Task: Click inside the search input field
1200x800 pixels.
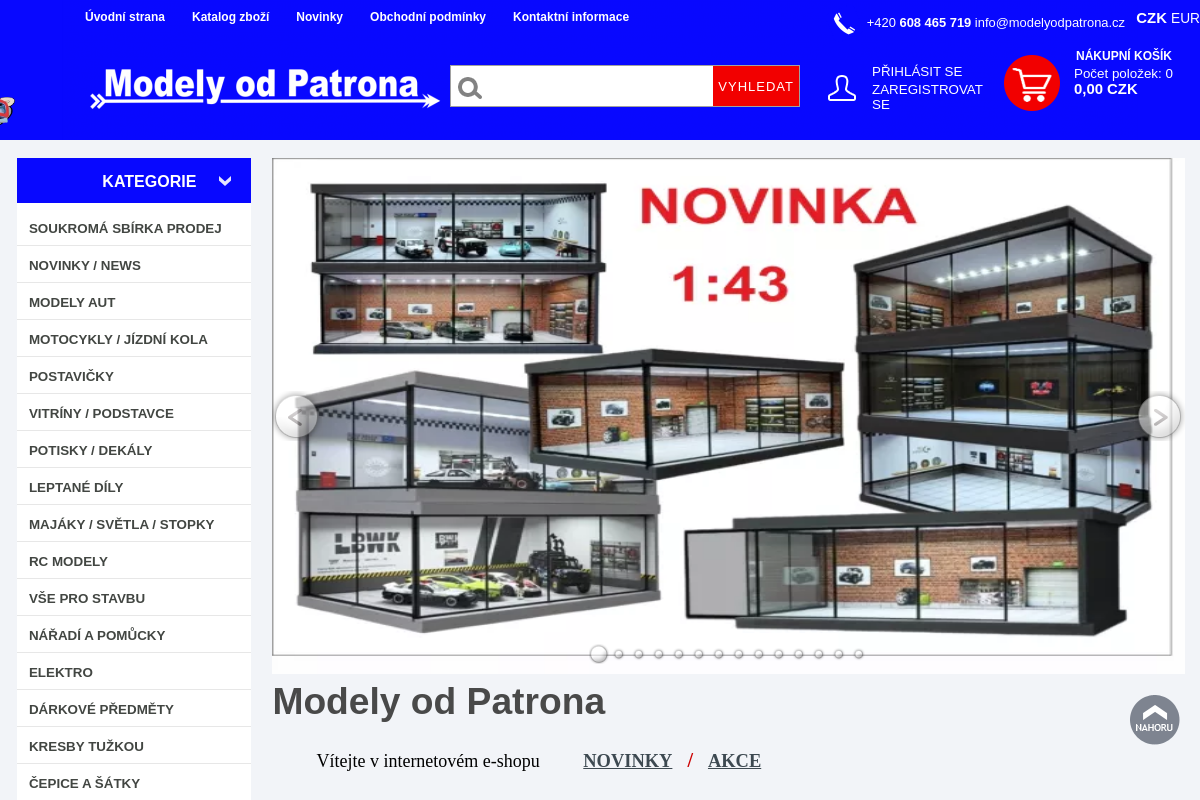Action: pyautogui.click(x=580, y=86)
